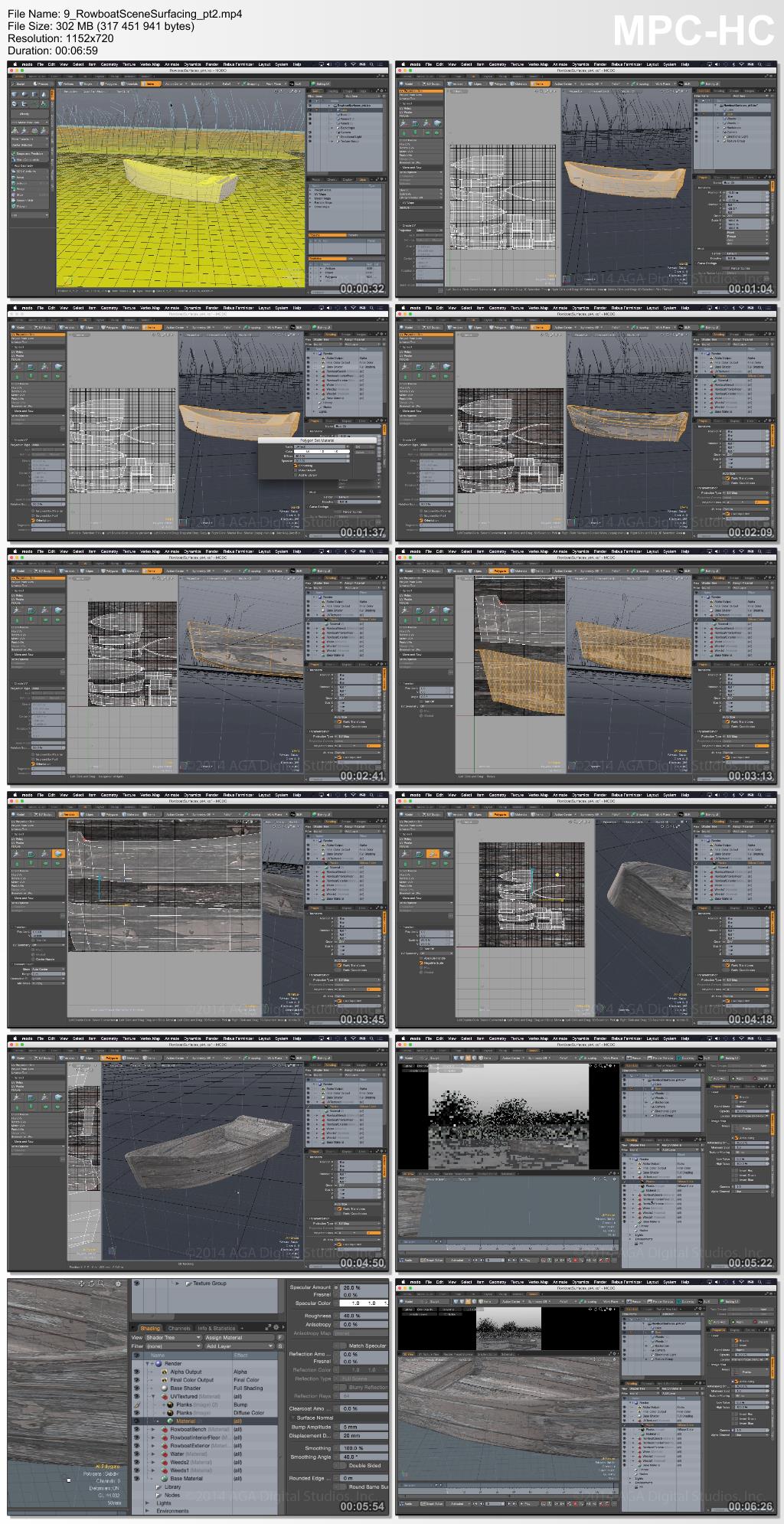Click the Displacement 20 mm field in 05:54 frame
This screenshot has height=1524, width=784.
(364, 1436)
